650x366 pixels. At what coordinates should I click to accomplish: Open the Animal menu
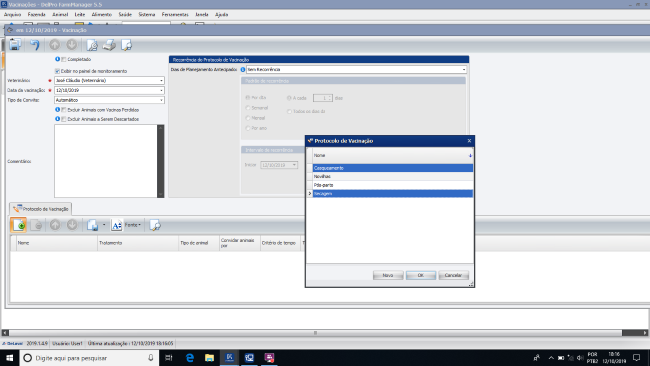60,15
